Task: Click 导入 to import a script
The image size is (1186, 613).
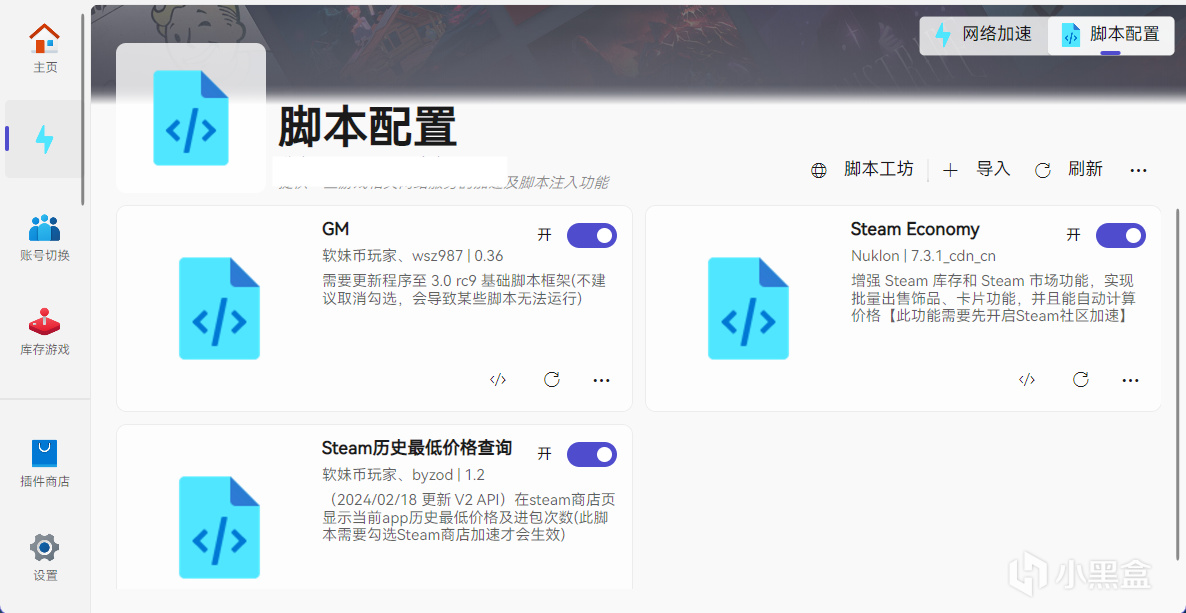Action: click(976, 170)
